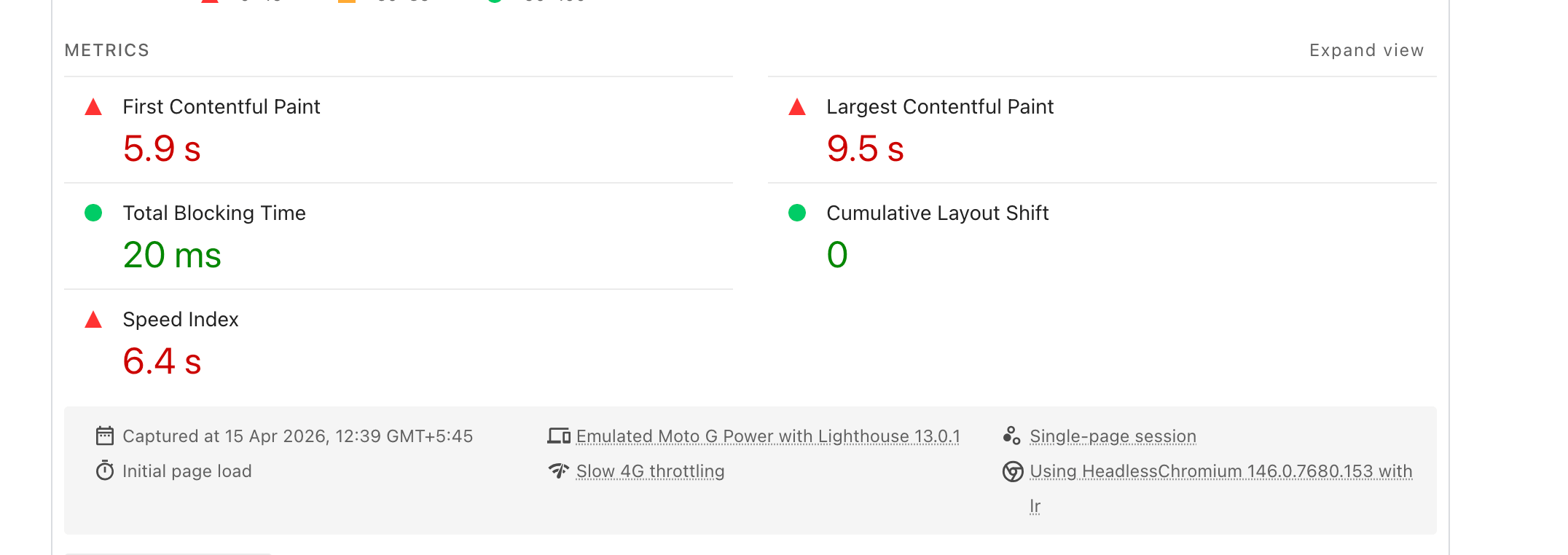Click the device icon before Emulated Moto G Power

(x=559, y=436)
